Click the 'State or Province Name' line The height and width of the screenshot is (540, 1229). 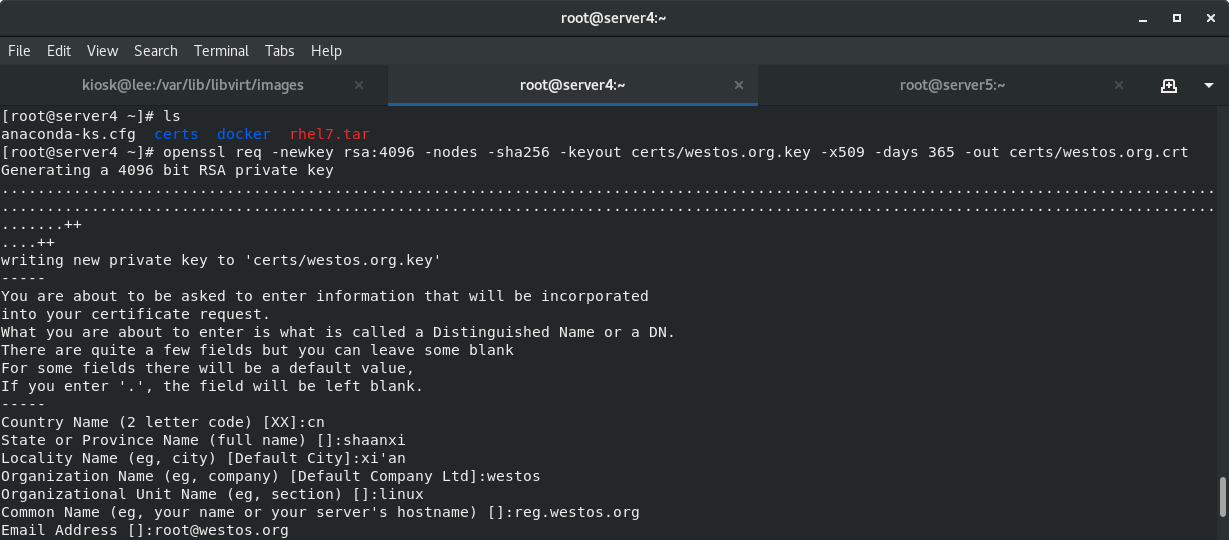203,440
